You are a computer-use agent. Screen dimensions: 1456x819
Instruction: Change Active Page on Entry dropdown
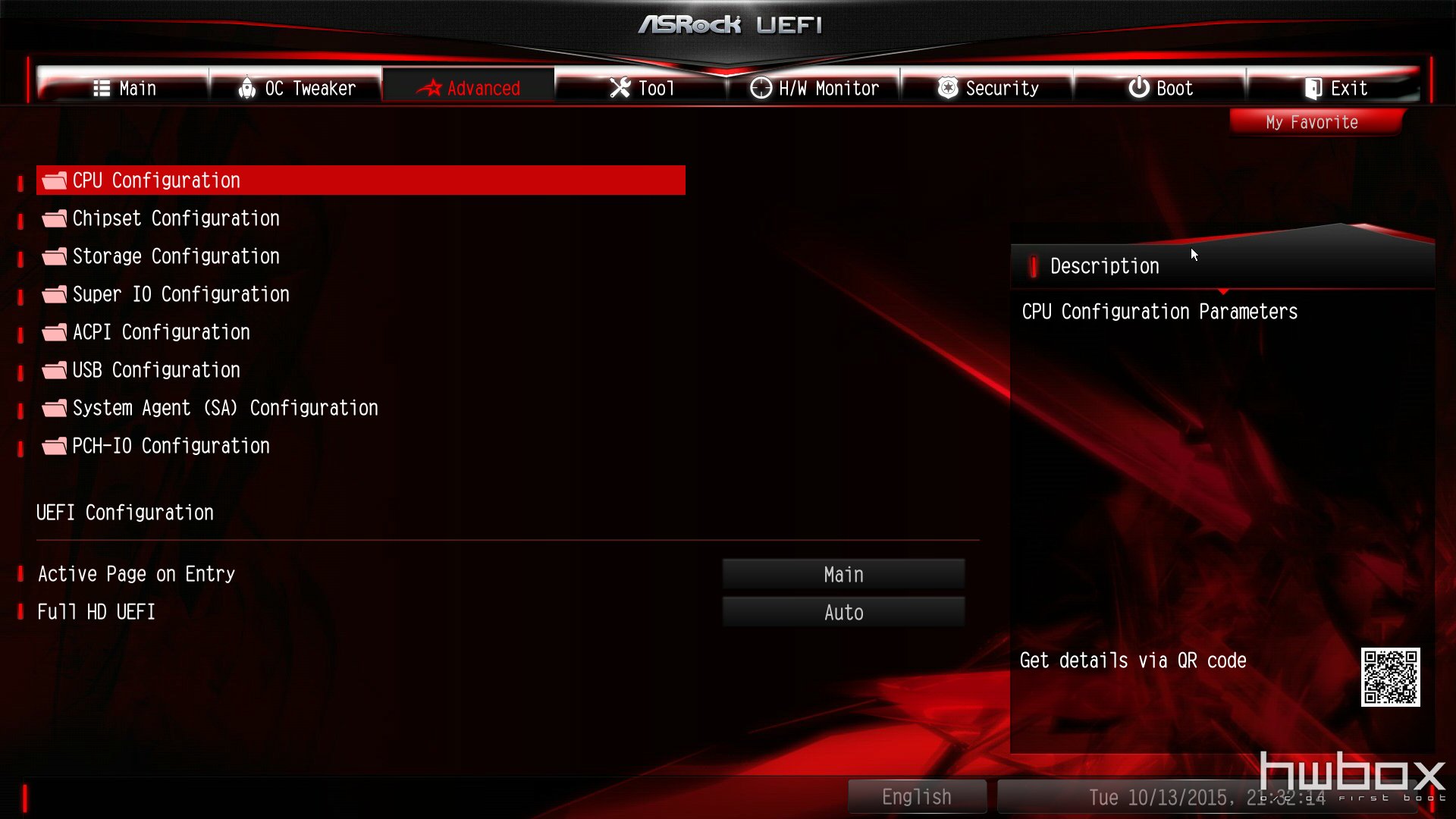tap(843, 574)
